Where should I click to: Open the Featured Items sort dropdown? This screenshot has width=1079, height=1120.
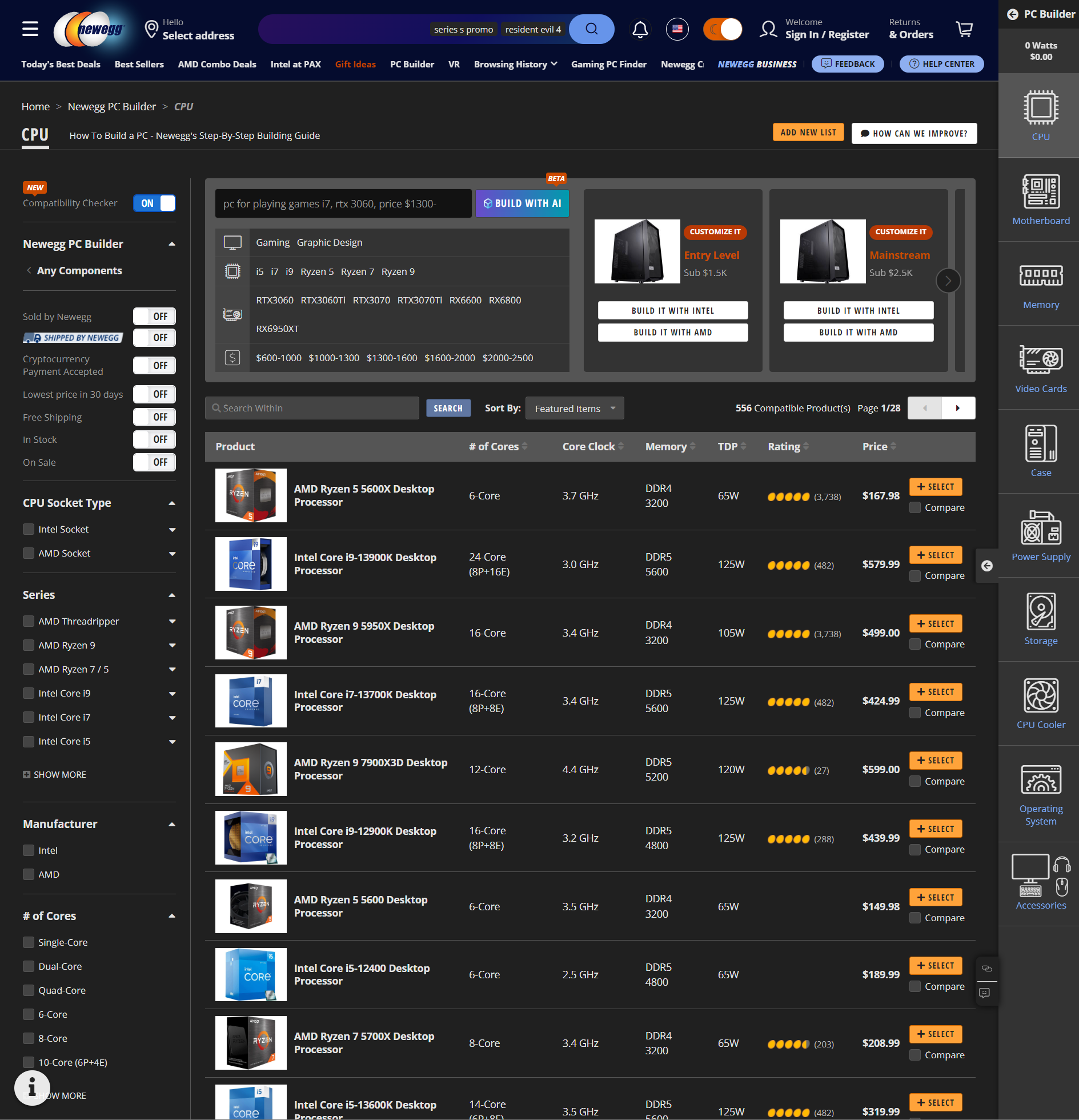(574, 408)
